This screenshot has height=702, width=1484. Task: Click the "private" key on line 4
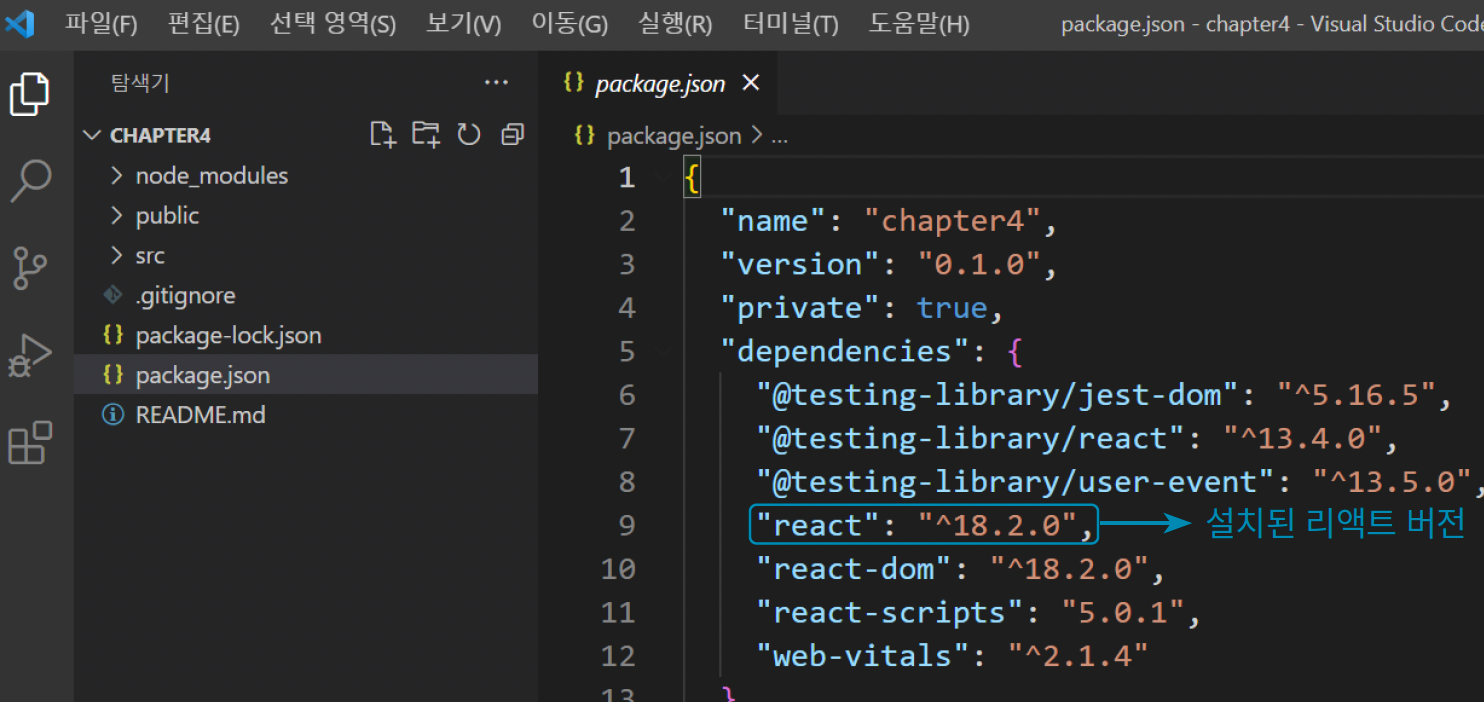click(799, 308)
